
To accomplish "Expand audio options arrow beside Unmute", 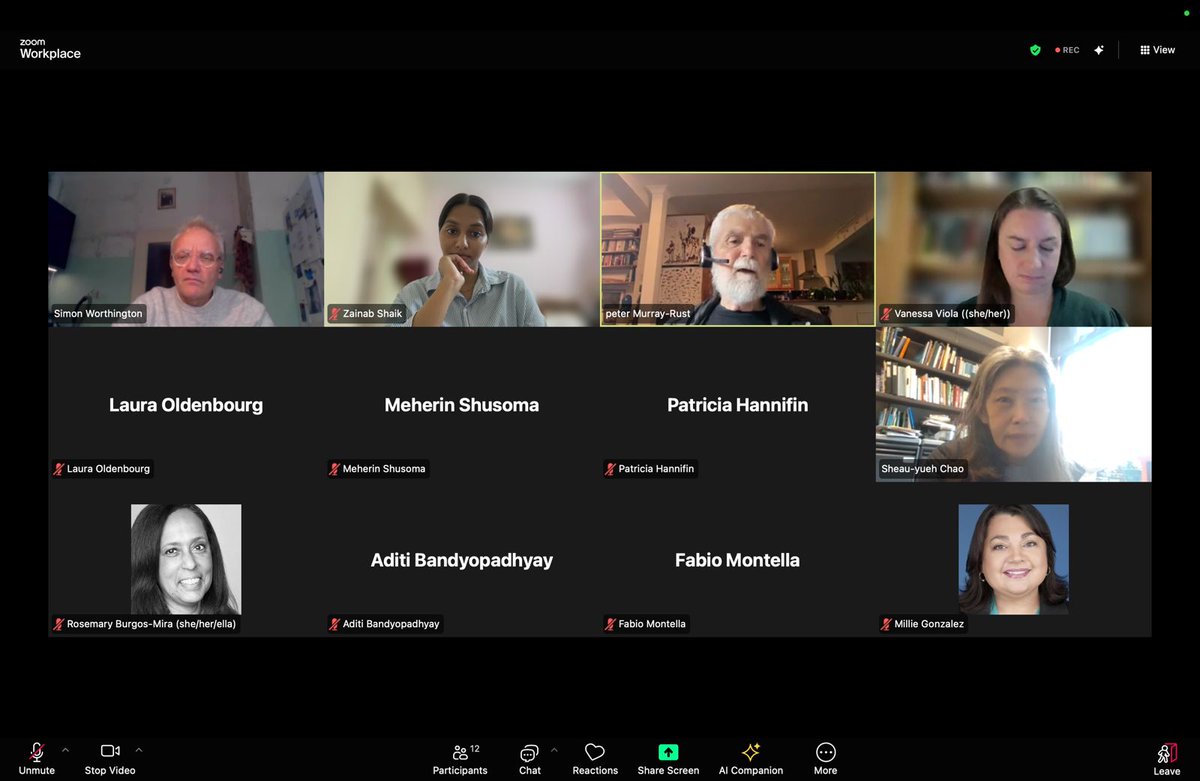I will click(66, 749).
